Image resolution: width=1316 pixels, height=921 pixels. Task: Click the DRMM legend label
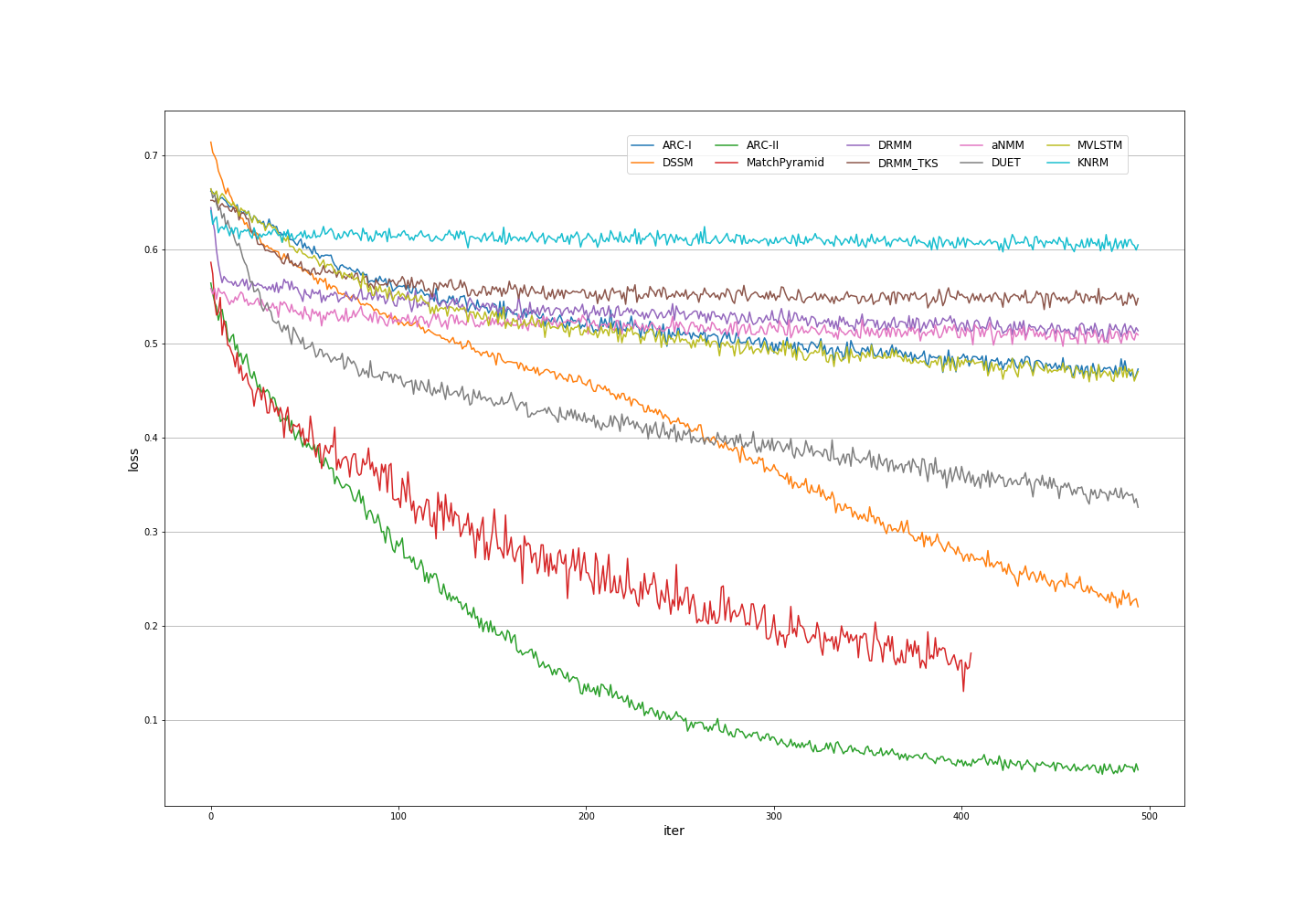[895, 145]
